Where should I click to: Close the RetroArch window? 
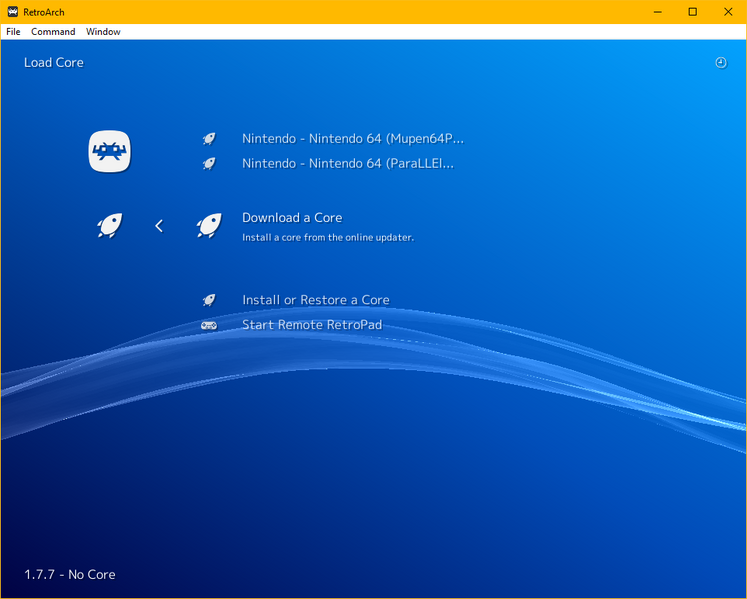[727, 11]
